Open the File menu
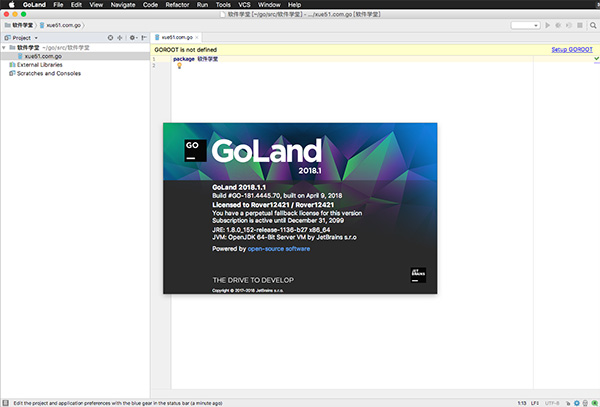The height and width of the screenshot is (407, 600). (58, 5)
